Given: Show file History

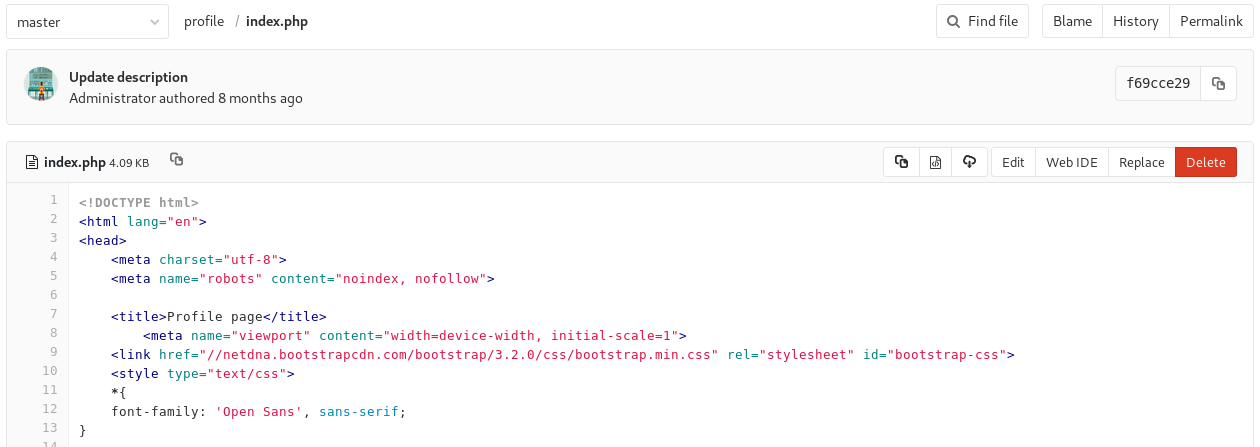Looking at the screenshot, I should [x=1135, y=21].
